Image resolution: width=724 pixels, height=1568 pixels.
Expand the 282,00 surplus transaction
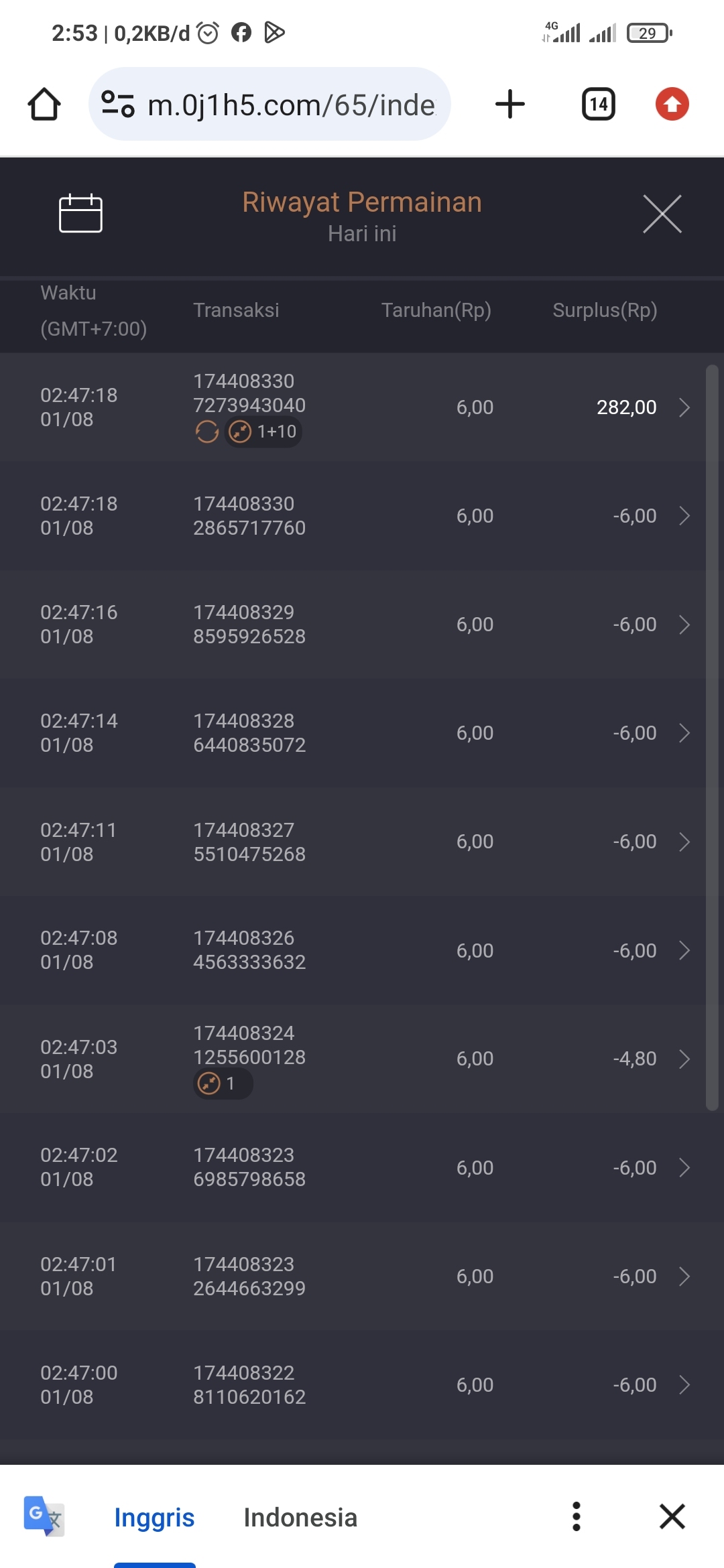click(x=684, y=407)
